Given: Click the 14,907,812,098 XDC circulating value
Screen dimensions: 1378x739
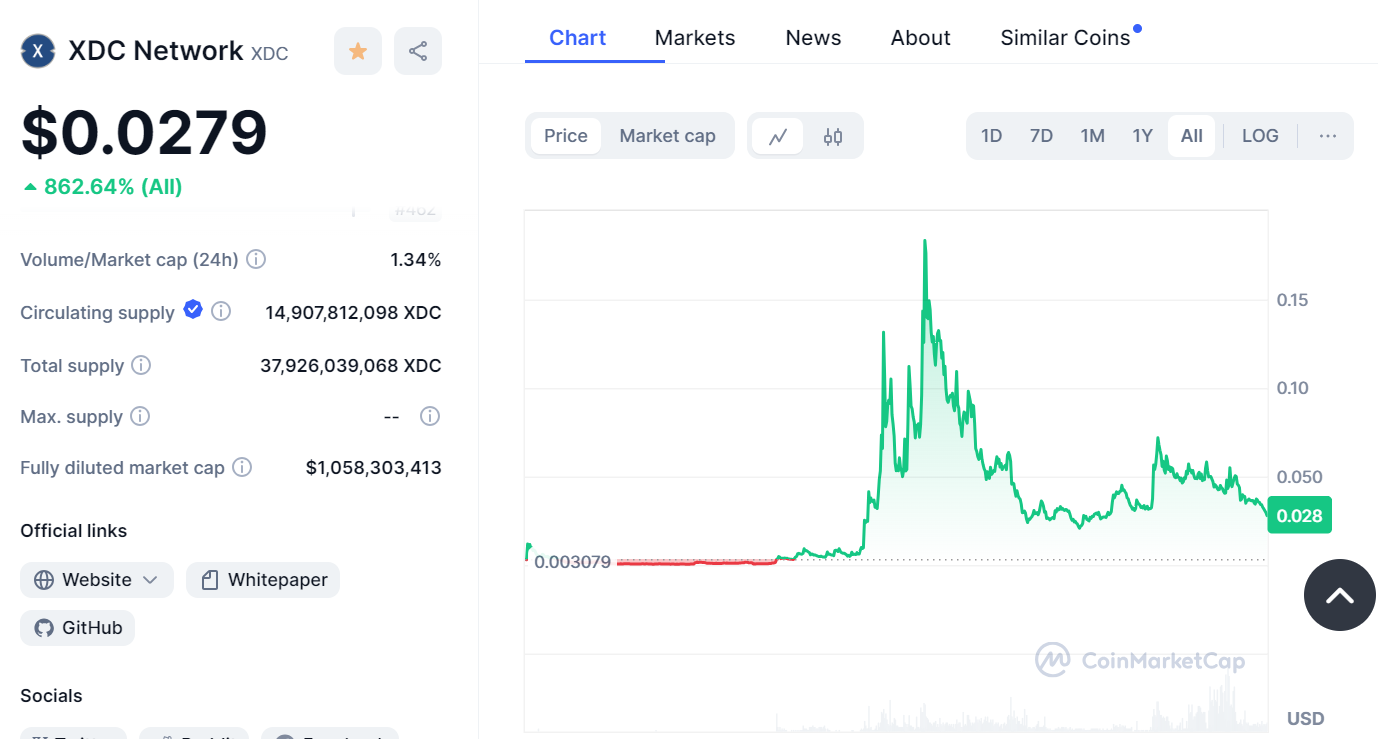Looking at the screenshot, I should tap(353, 313).
